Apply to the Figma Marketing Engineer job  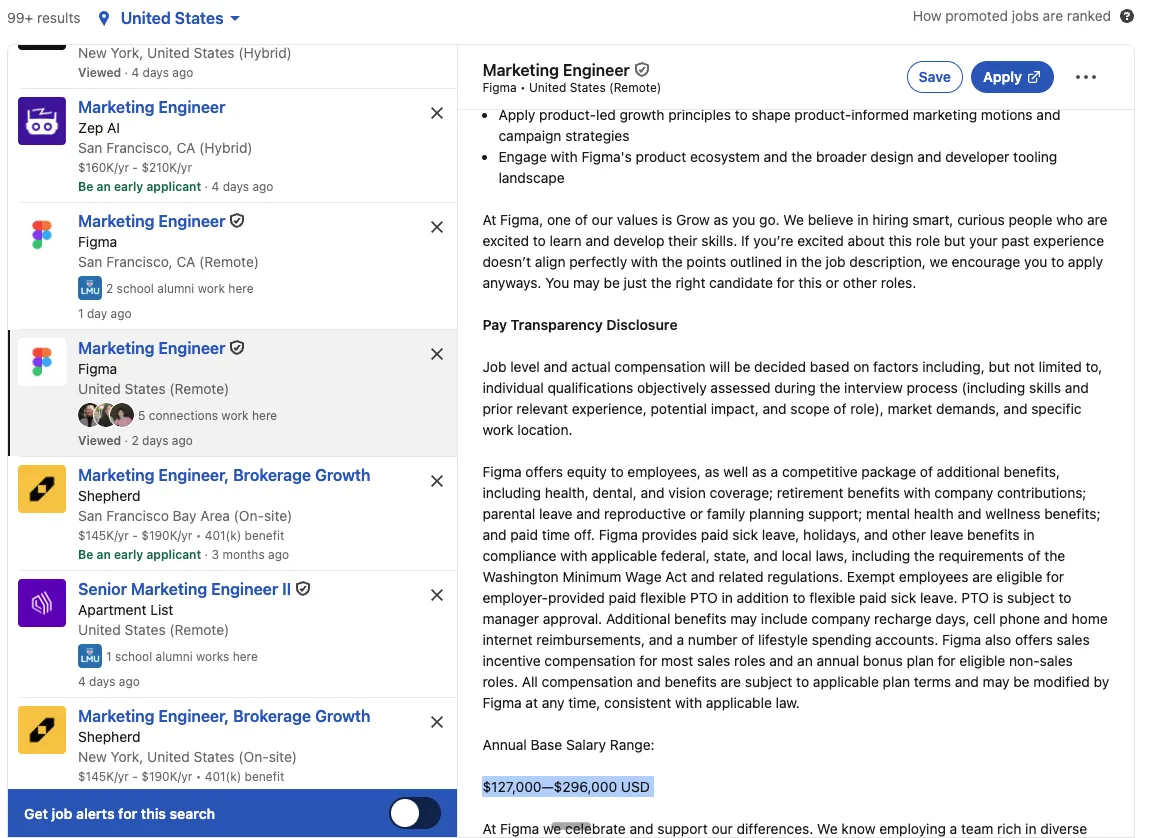[x=1011, y=77]
